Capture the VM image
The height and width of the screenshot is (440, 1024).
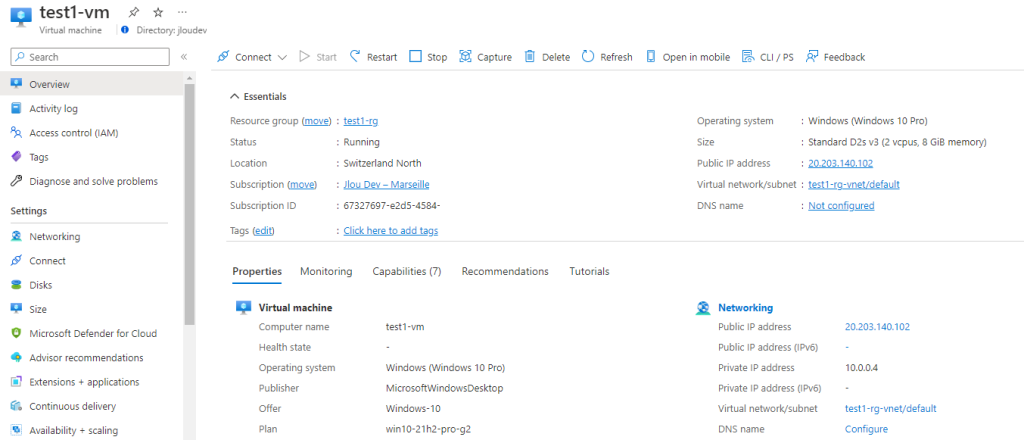[485, 57]
